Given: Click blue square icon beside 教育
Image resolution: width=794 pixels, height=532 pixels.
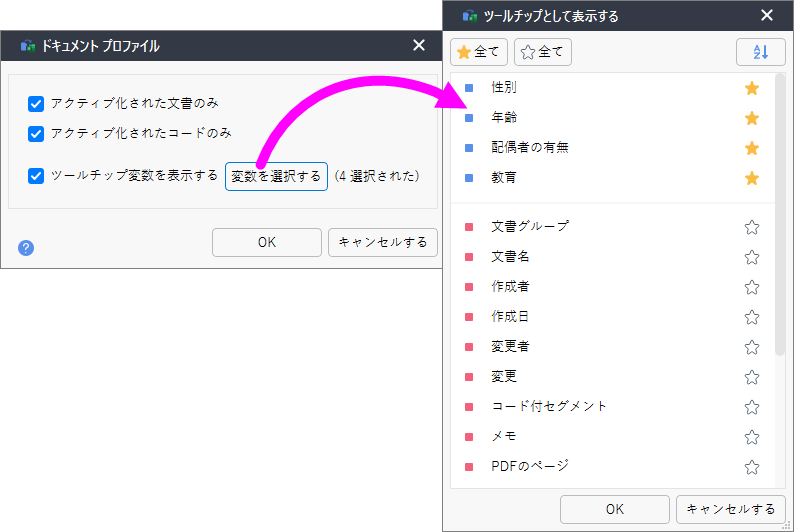Looking at the screenshot, I should click(x=469, y=178).
